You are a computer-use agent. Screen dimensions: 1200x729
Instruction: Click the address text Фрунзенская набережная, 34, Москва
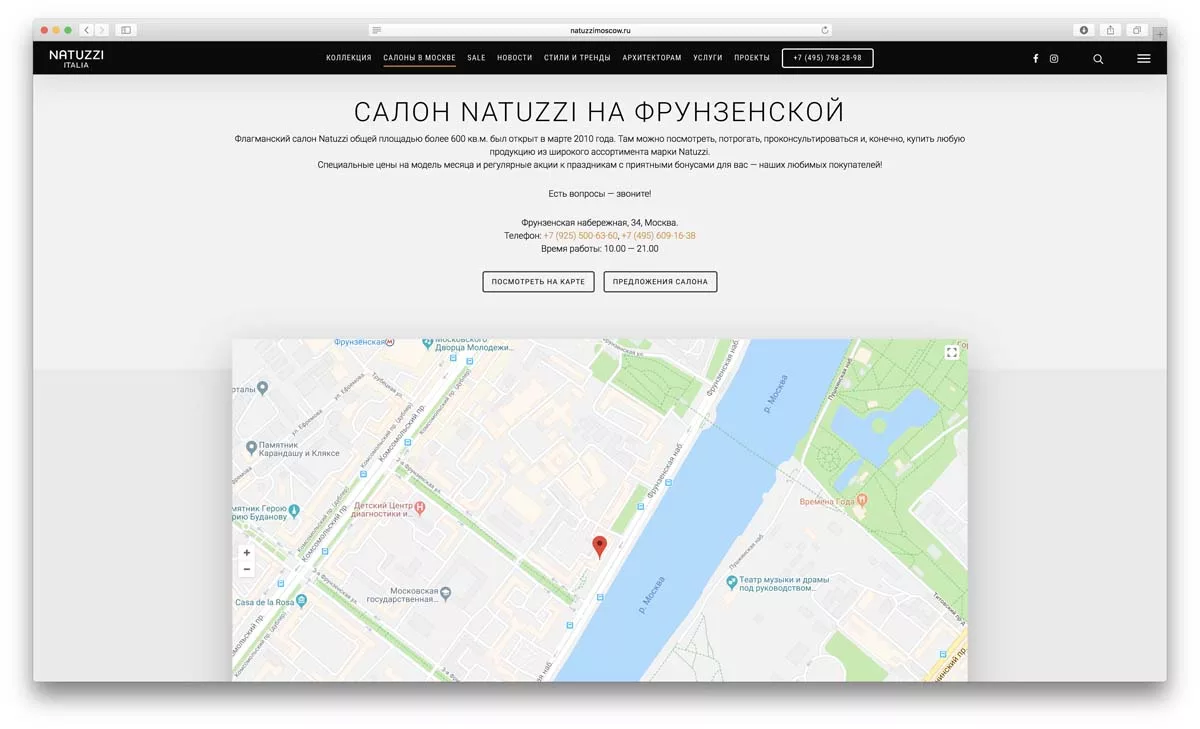(600, 222)
